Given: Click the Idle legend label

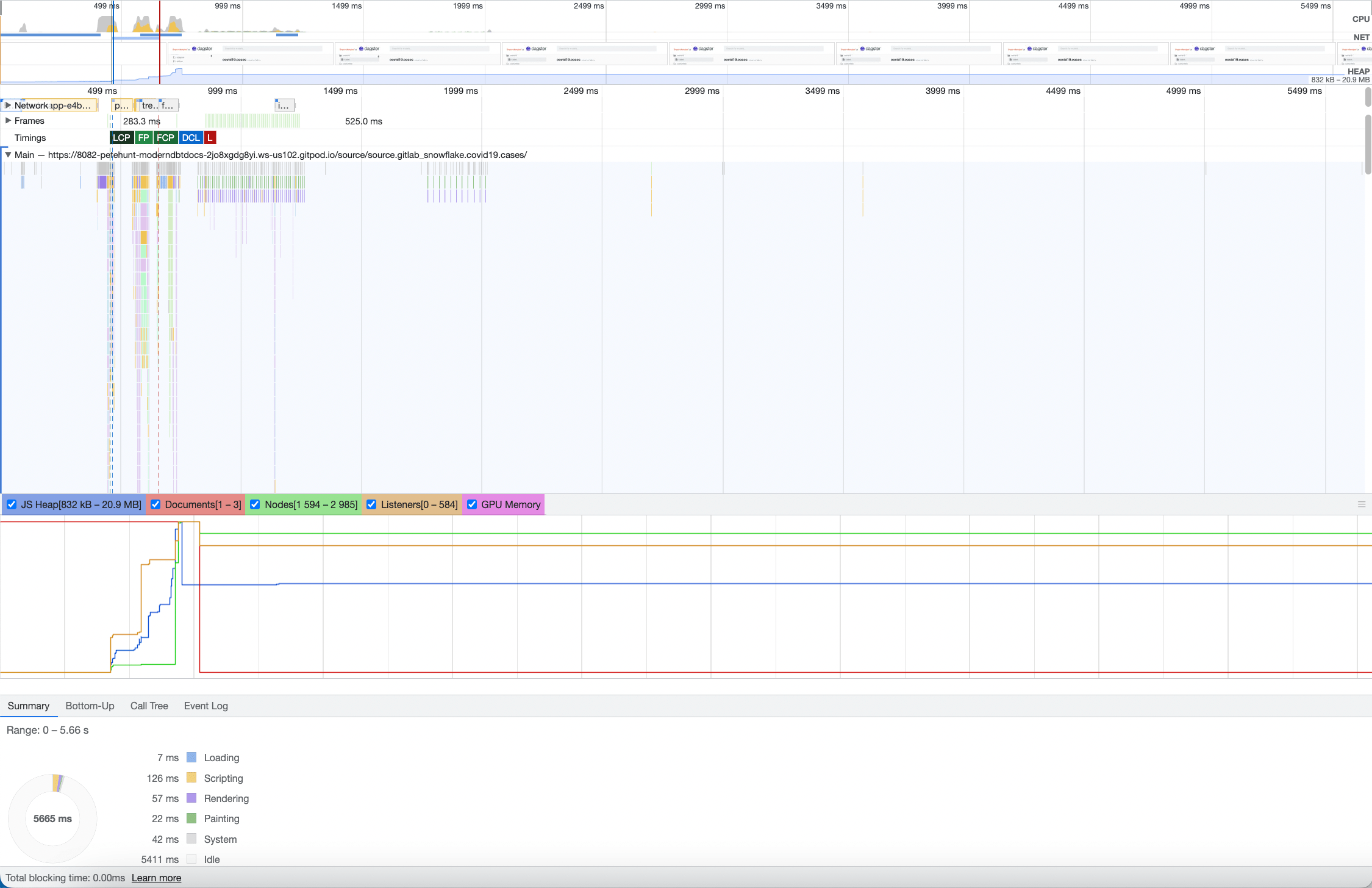Looking at the screenshot, I should 212,859.
